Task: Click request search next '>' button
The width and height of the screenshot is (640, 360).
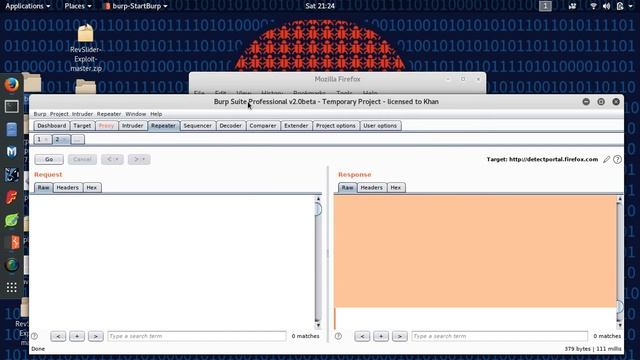Action: [x=96, y=336]
